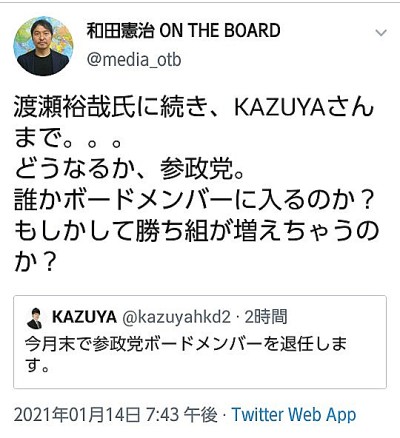Select the KAZUYA name in quoted tweet
Image resolution: width=400 pixels, height=438 pixels.
pyautogui.click(x=84, y=317)
